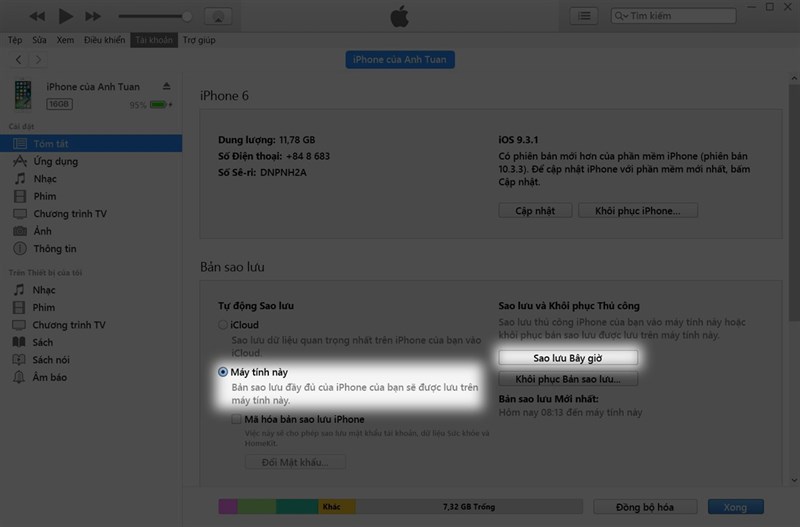Click the 16GB capacity badge
The image size is (800, 527).
tap(59, 104)
